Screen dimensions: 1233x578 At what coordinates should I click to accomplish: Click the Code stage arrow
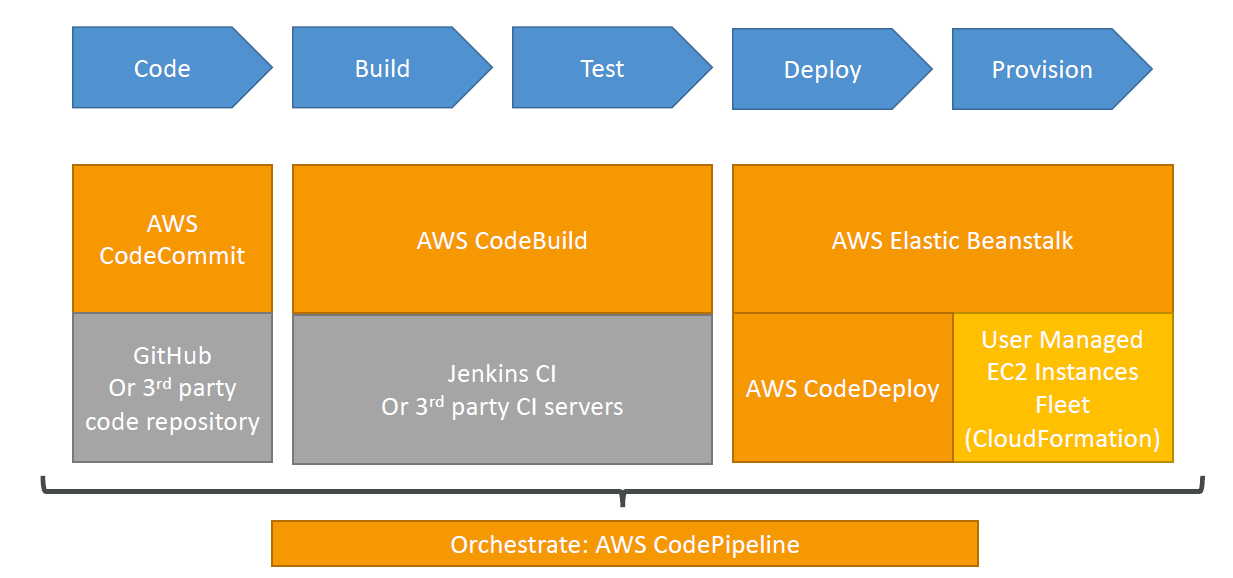[172, 68]
